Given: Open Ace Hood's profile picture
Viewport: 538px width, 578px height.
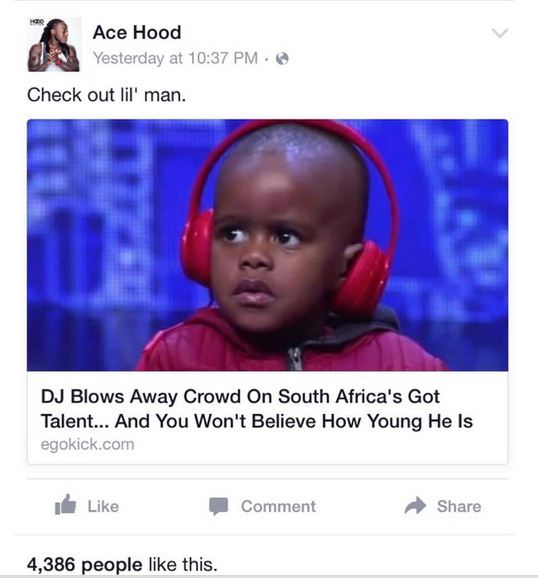Looking at the screenshot, I should [54, 45].
